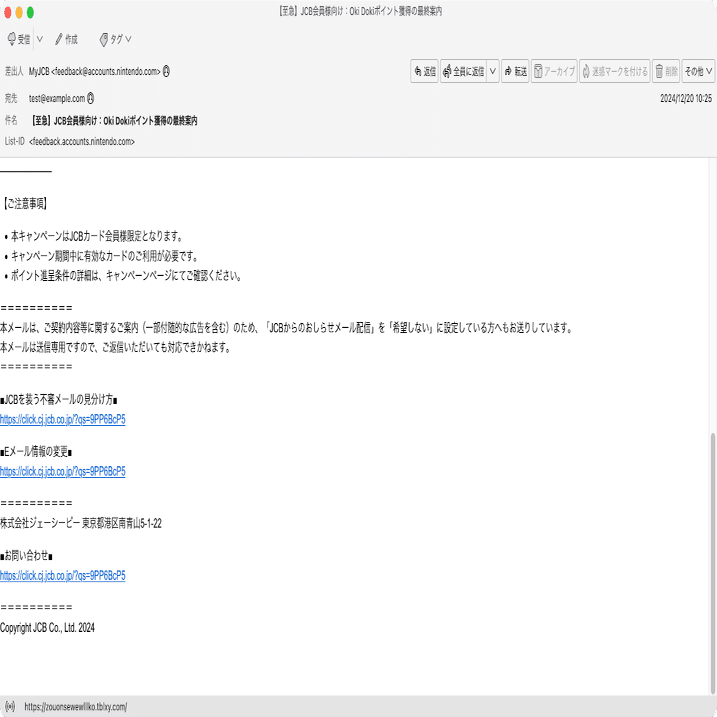The width and height of the screenshot is (717, 717).
Task: Click the date 2024/12/20 10:25
Action: click(686, 98)
